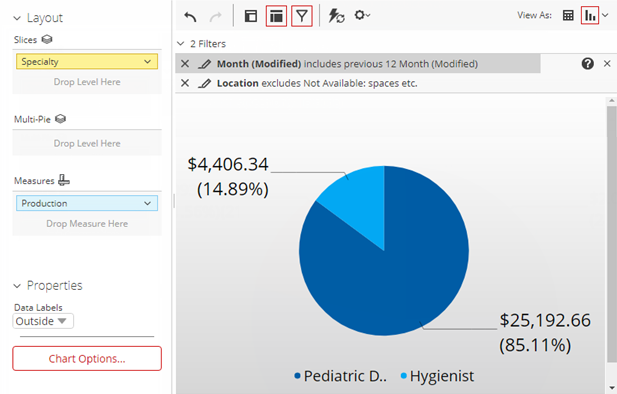Image resolution: width=617 pixels, height=394 pixels.
Task: Remove the Location filter
Action: pos(185,83)
